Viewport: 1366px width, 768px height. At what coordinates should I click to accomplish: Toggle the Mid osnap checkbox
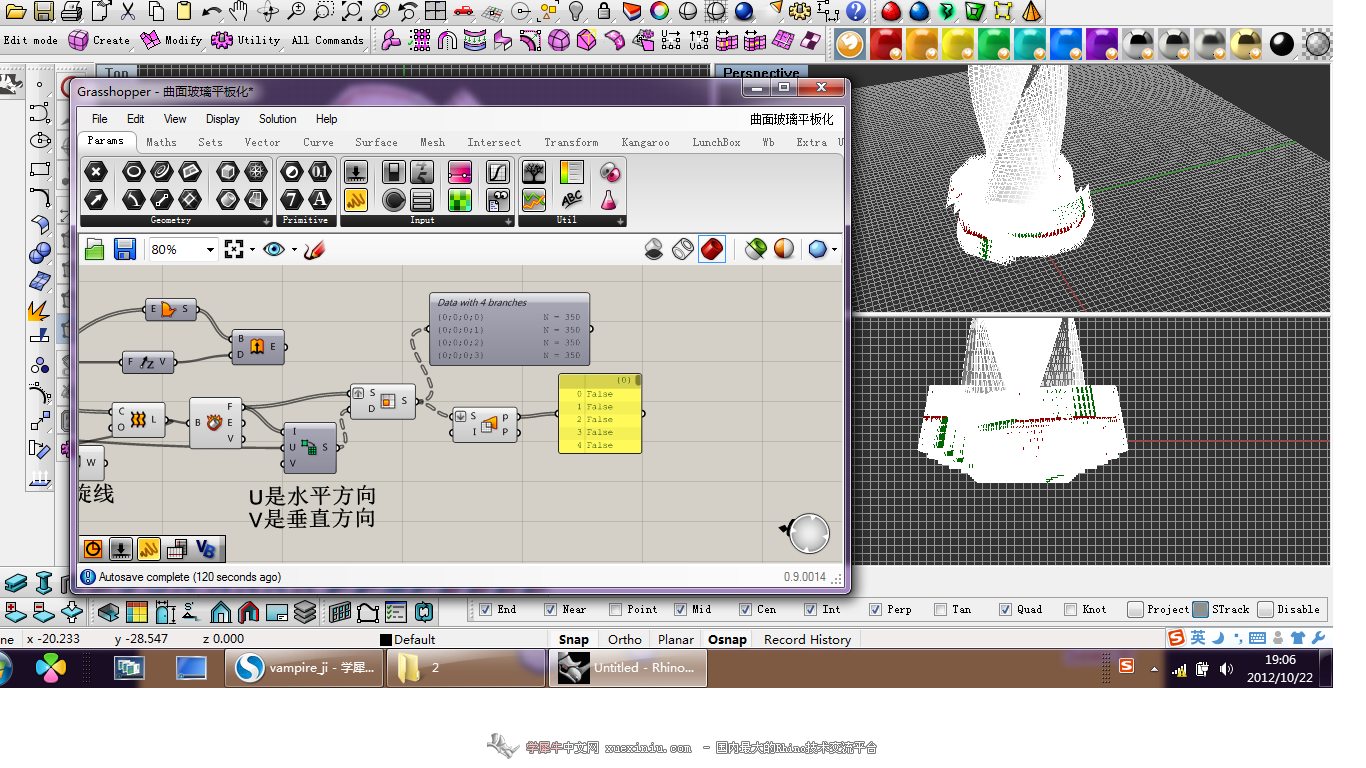(680, 609)
